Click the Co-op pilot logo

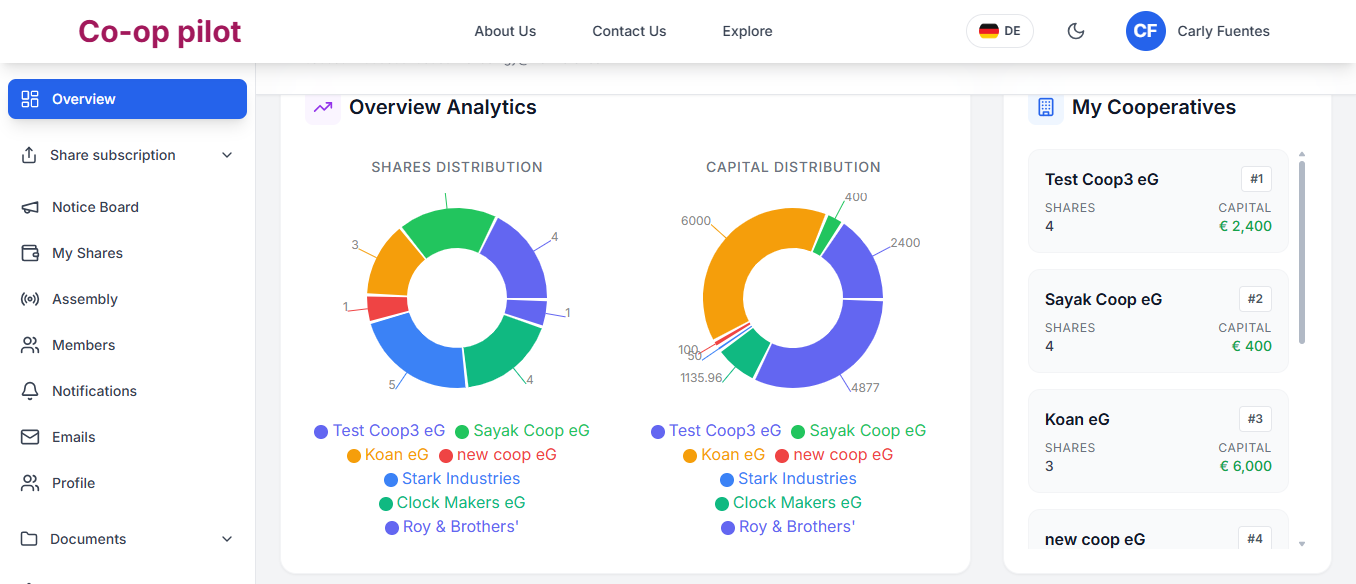[x=160, y=31]
